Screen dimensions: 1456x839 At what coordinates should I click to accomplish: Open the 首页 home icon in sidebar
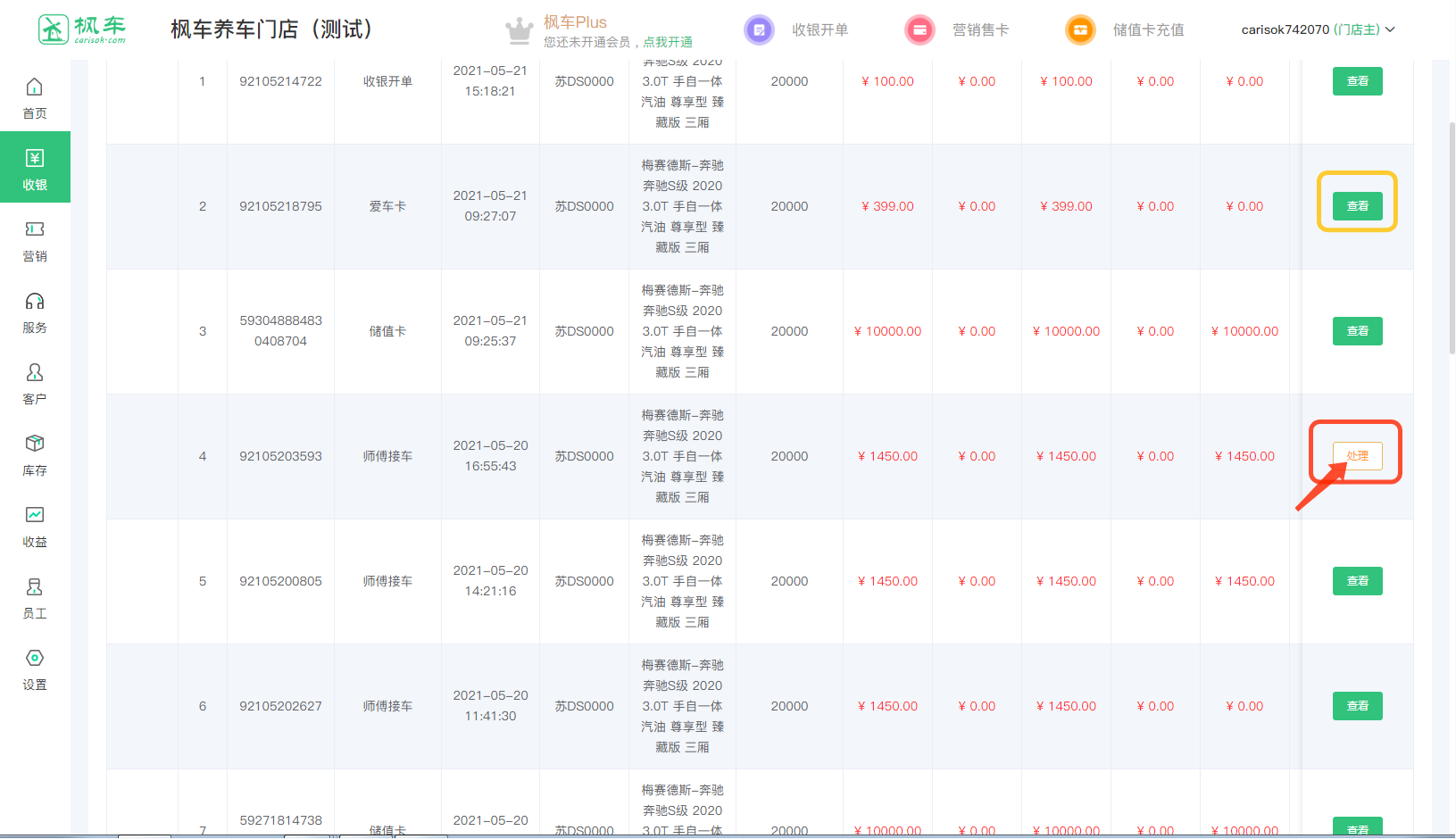[35, 87]
